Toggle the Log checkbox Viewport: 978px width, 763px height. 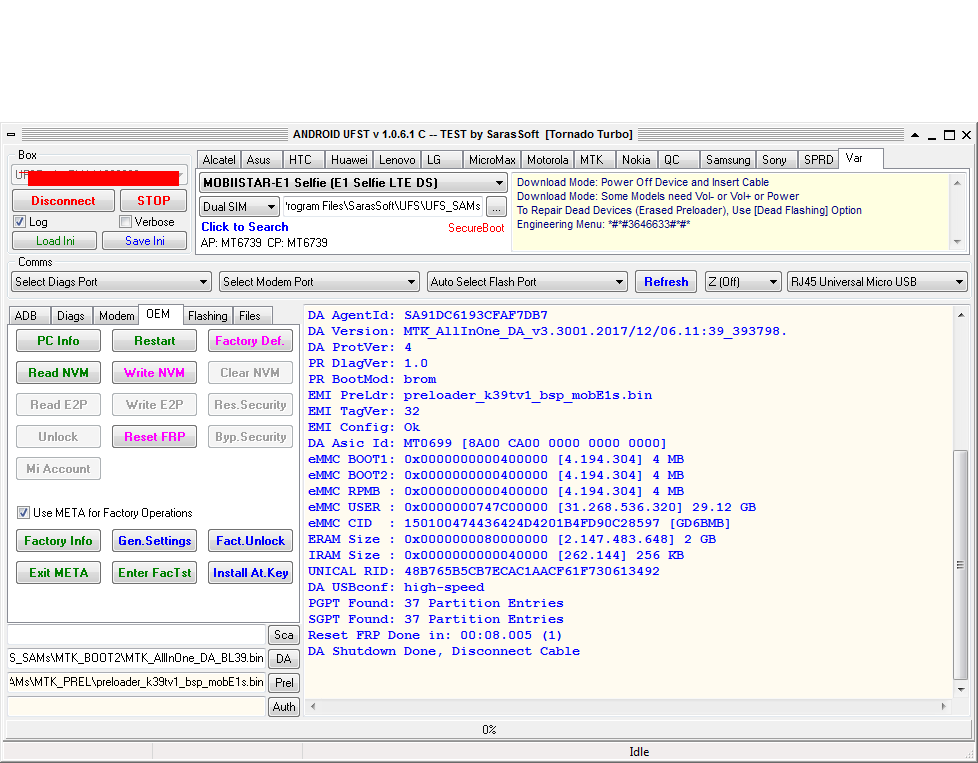coord(19,221)
